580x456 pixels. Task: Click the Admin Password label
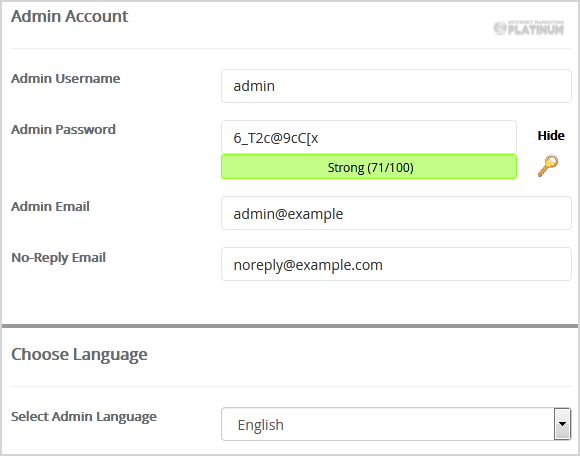[63, 129]
